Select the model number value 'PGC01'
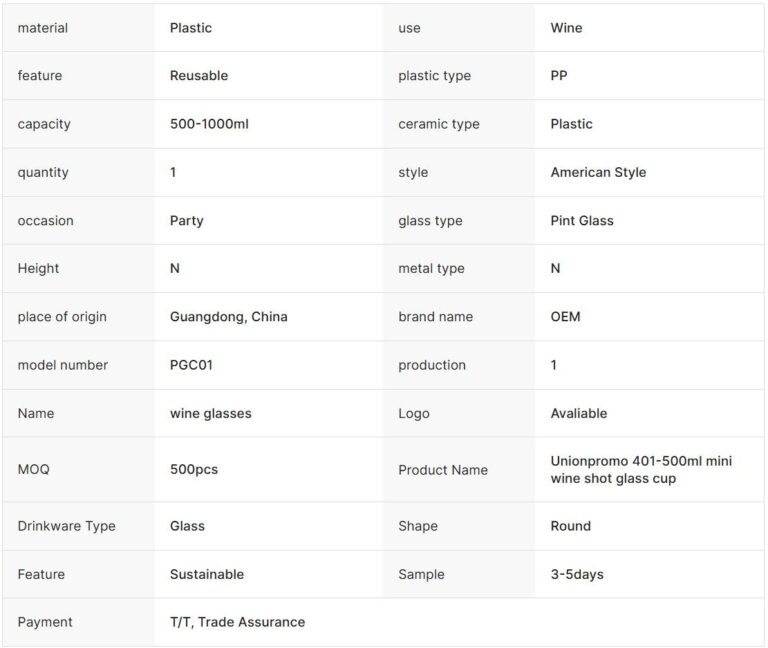 pos(191,365)
